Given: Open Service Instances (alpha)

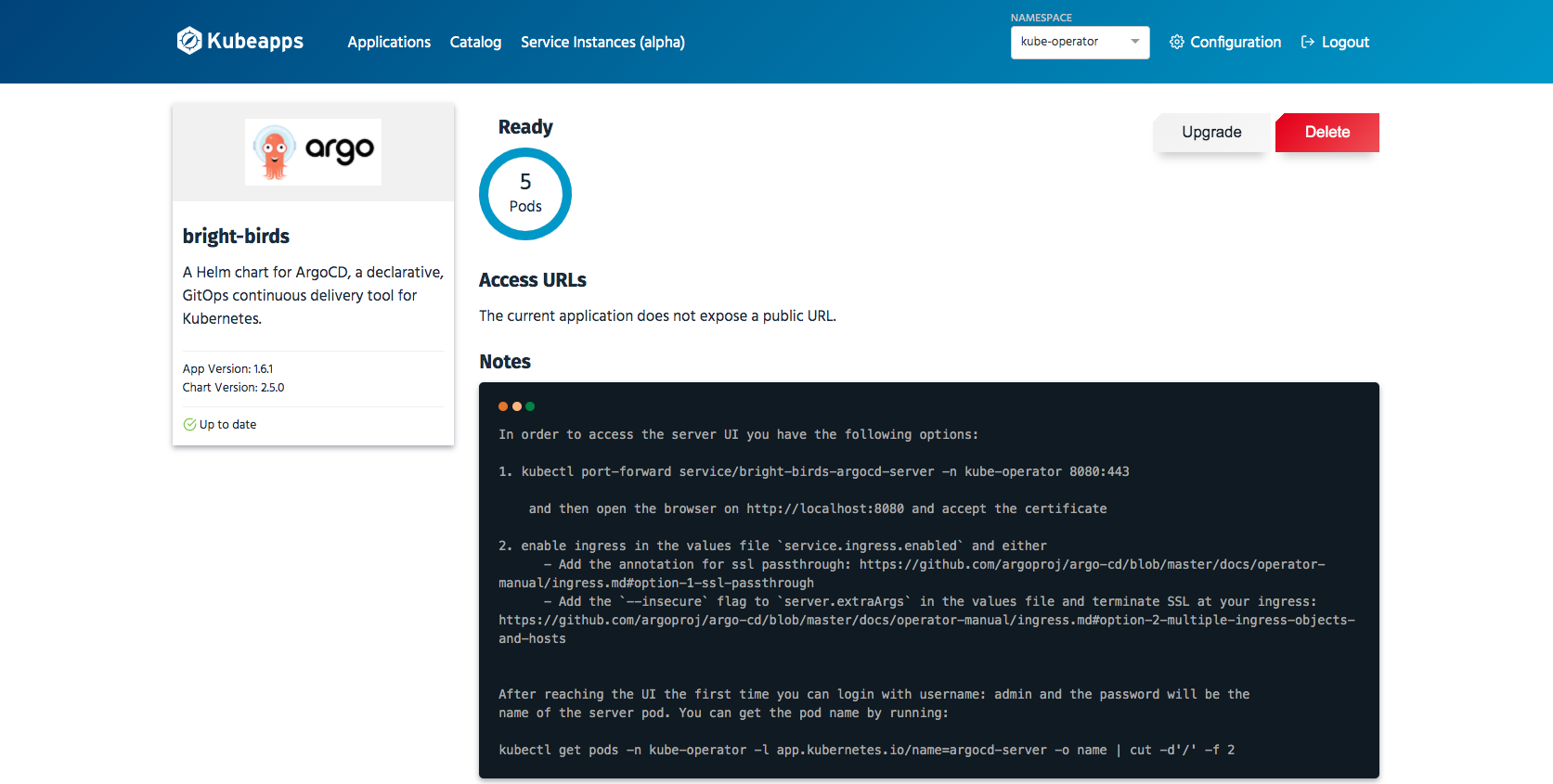Looking at the screenshot, I should 602,42.
